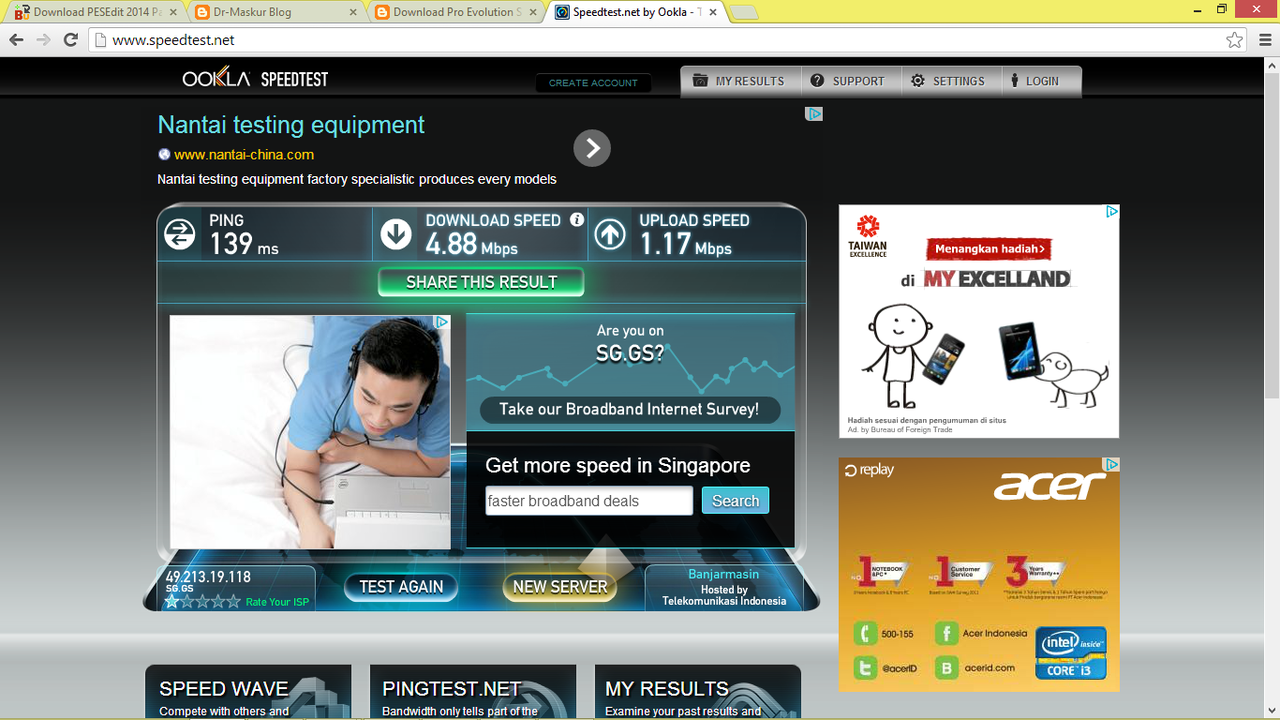Click the upload speed arrow icon

[610, 235]
